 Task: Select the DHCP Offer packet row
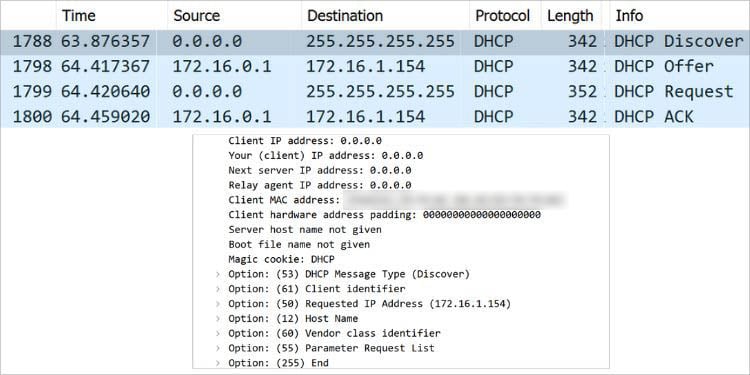point(375,66)
